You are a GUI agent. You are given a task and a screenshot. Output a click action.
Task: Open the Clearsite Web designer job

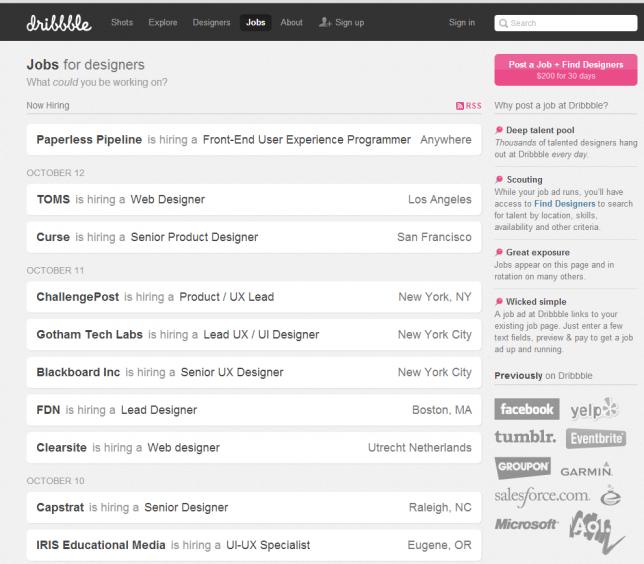pyautogui.click(x=254, y=447)
